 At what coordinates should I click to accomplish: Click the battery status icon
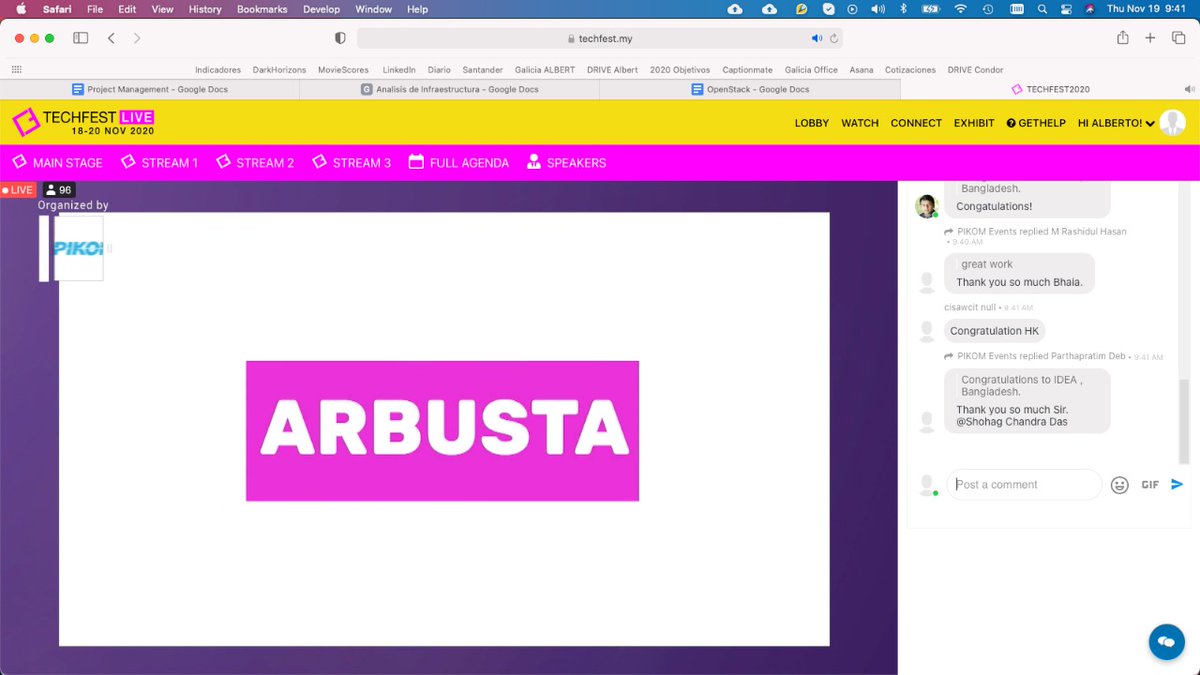pos(929,9)
